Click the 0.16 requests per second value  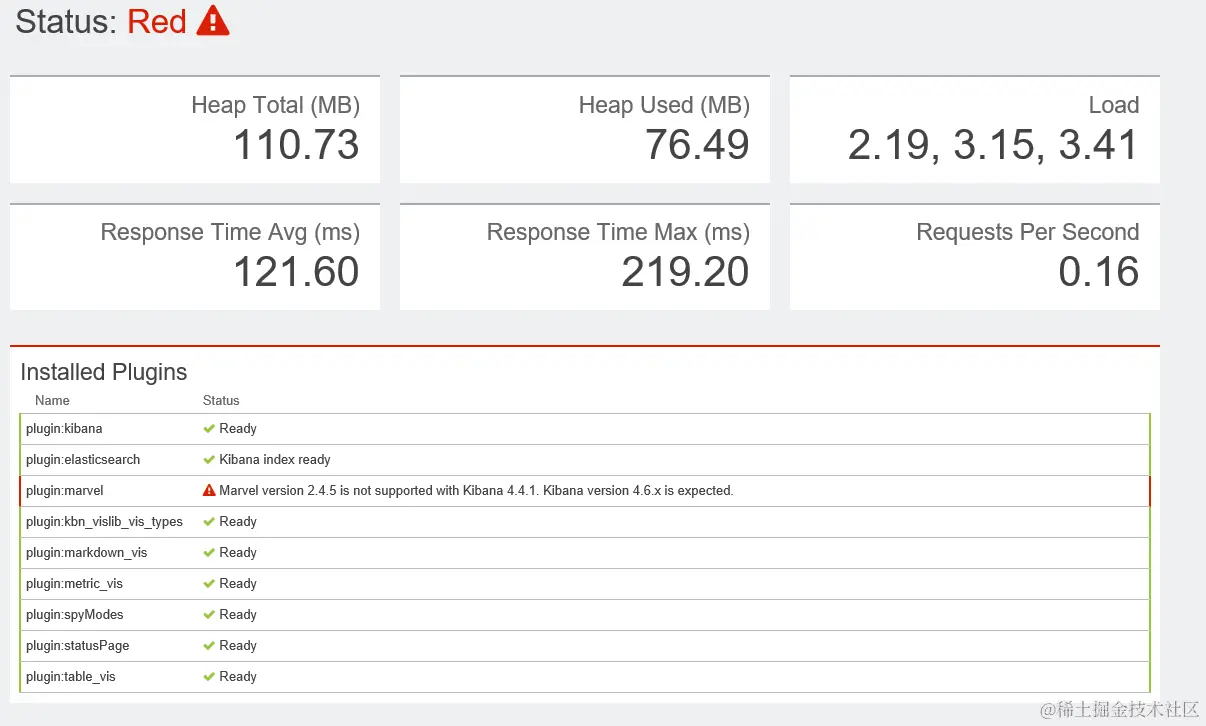click(x=1099, y=272)
